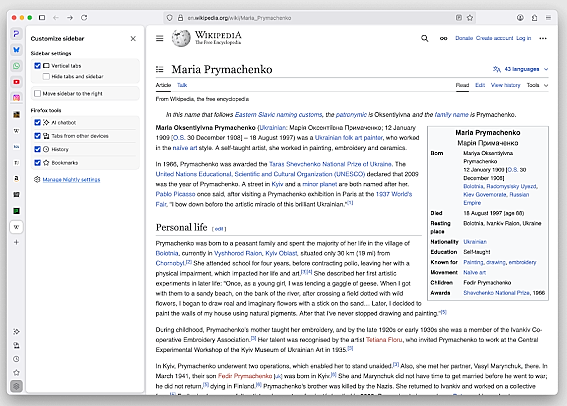567x406 pixels.
Task: Click the Create account link
Action: coord(494,38)
